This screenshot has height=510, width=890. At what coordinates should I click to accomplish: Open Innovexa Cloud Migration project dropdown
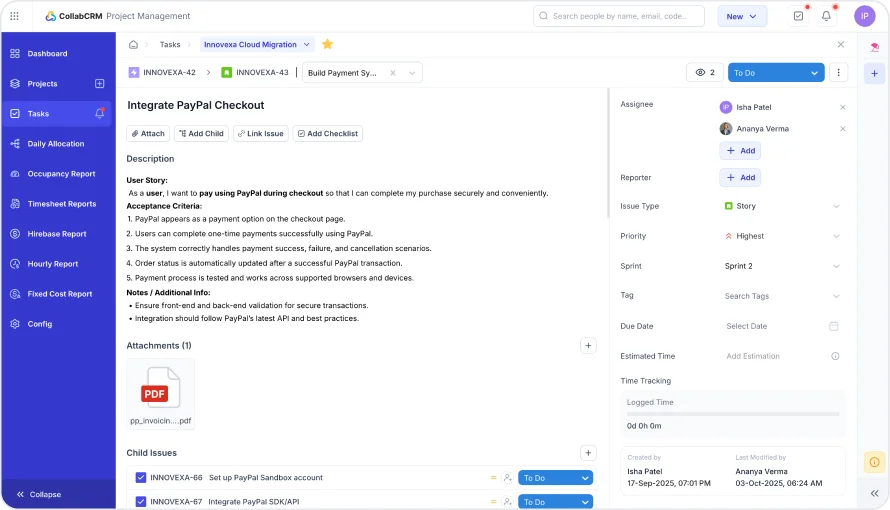[x=256, y=44]
